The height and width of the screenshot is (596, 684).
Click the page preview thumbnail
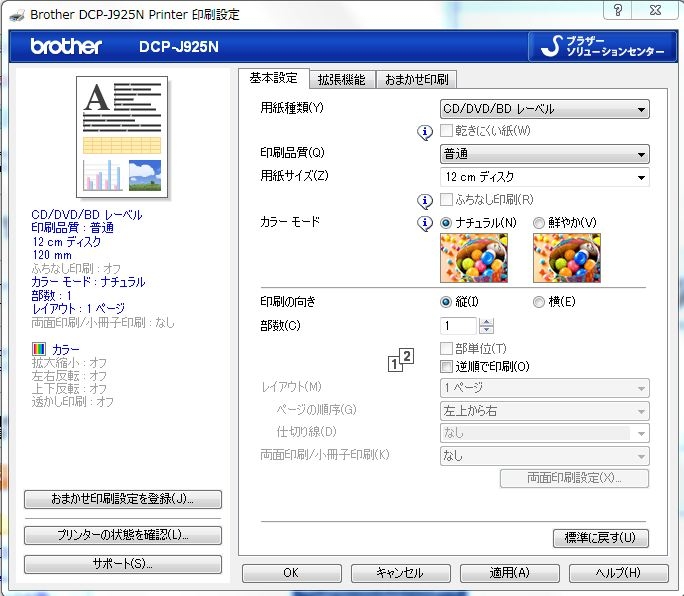pos(122,137)
